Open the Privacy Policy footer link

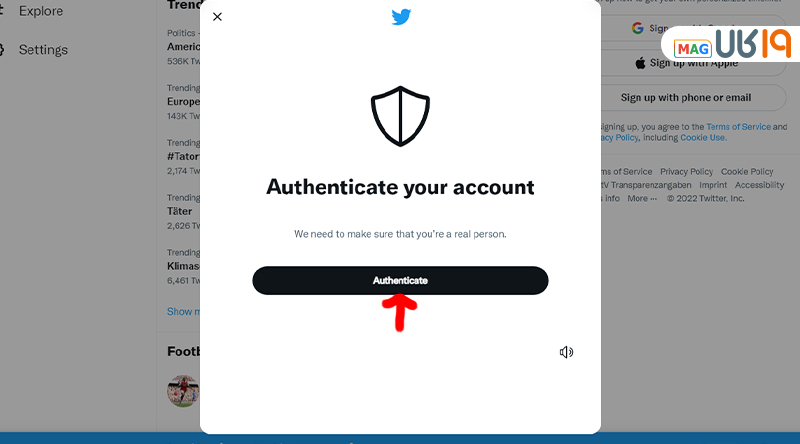point(686,171)
